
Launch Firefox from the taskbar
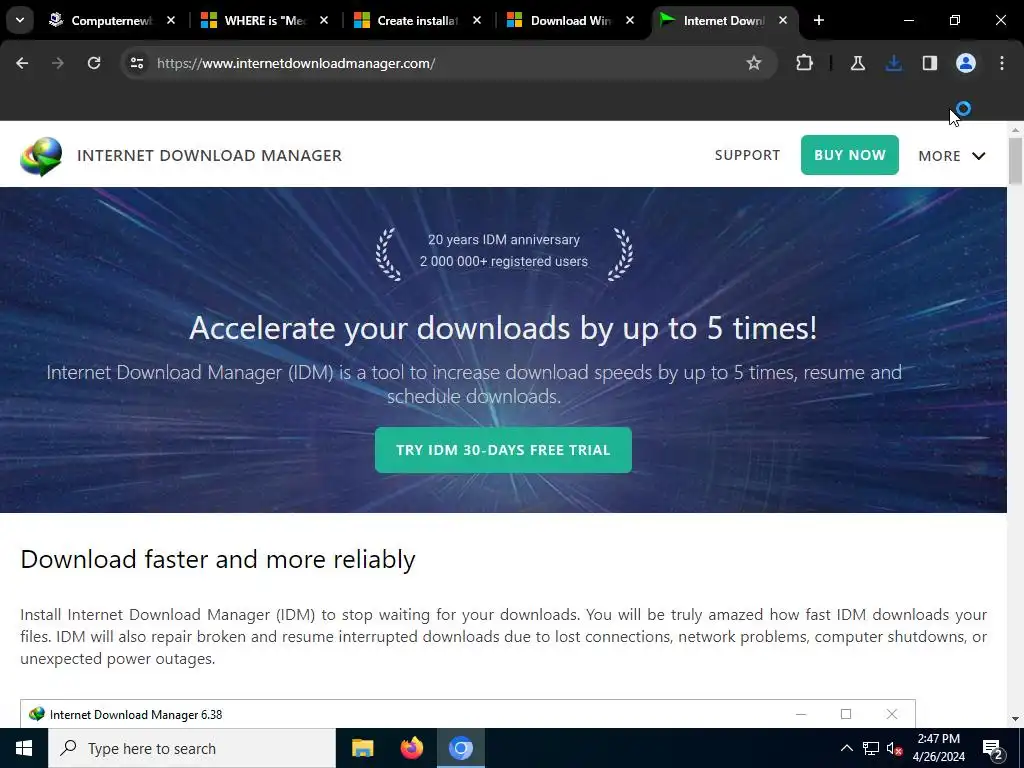pos(411,748)
